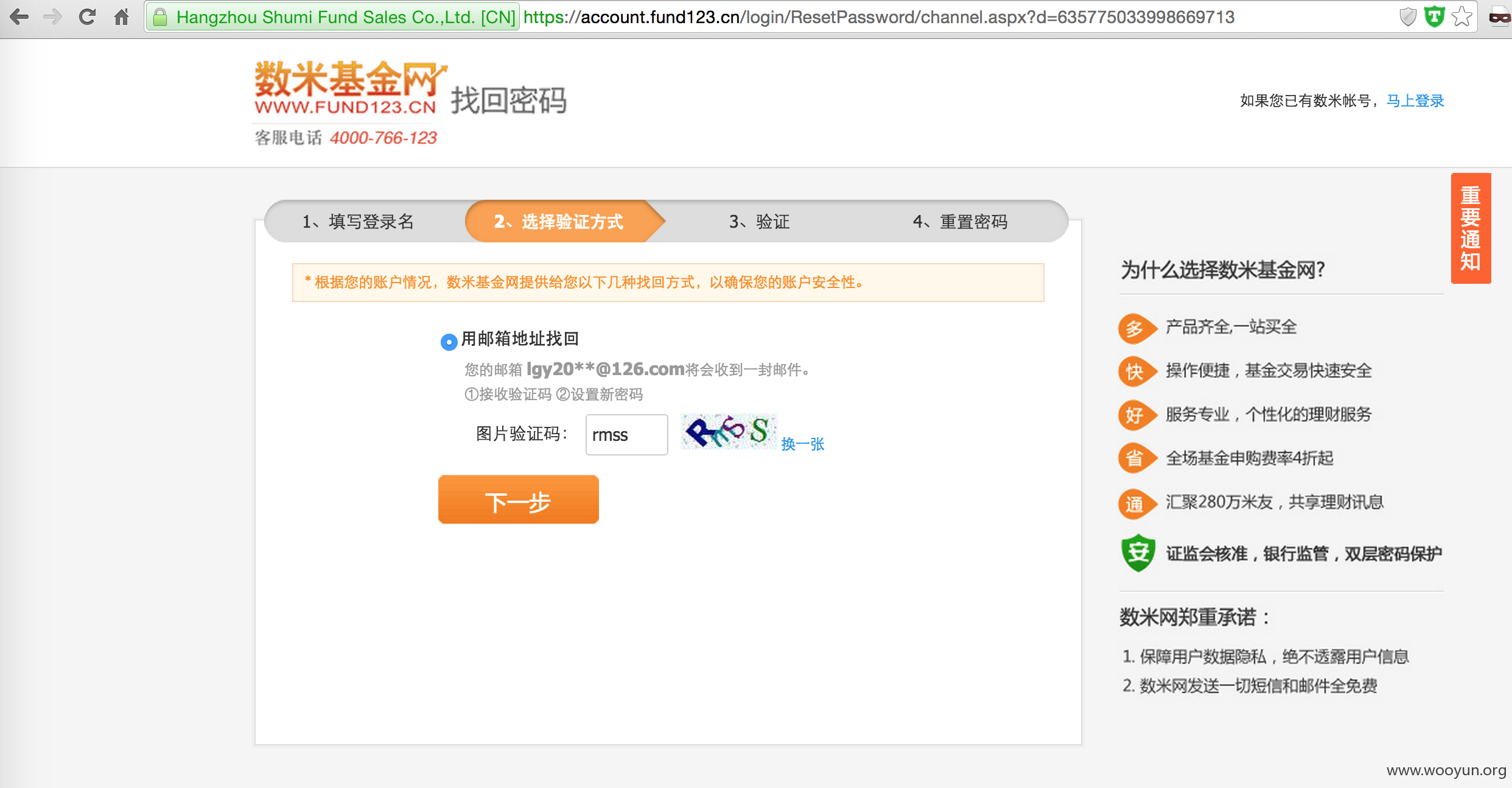Viewport: 1512px width, 788px height.
Task: Click step 4、重置密码
Action: 960,222
